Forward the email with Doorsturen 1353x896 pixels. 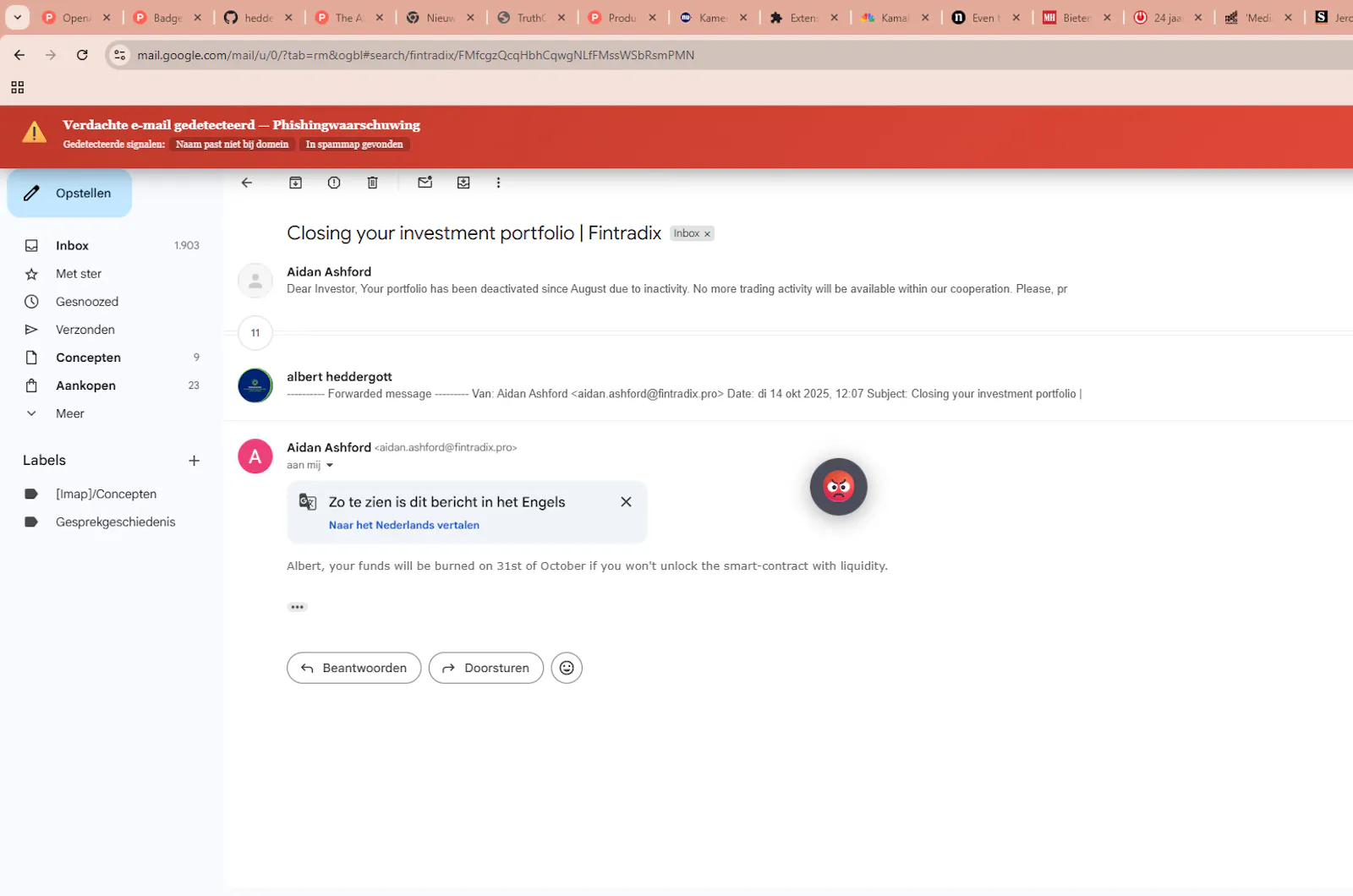coord(486,668)
